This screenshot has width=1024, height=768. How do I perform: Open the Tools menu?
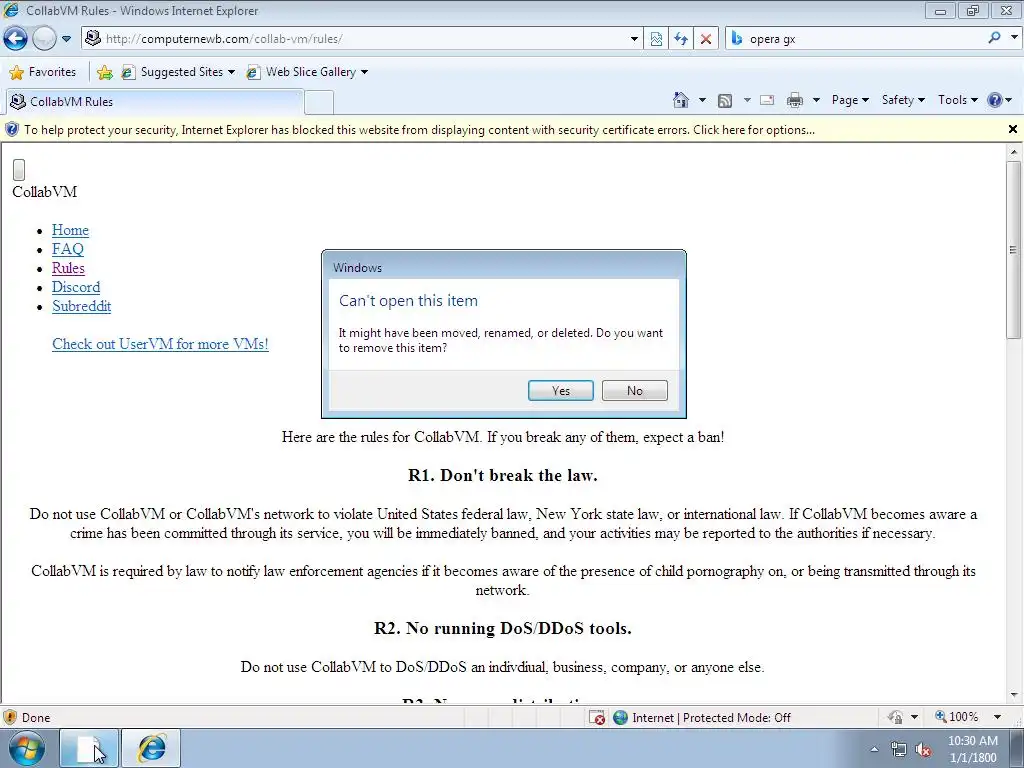(x=957, y=100)
